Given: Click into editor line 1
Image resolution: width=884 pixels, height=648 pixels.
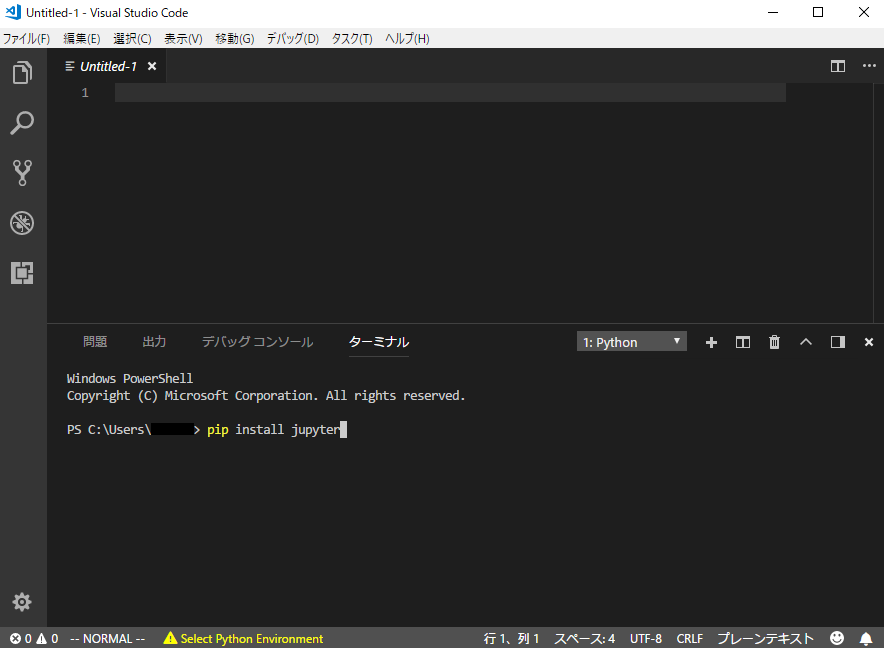Looking at the screenshot, I should (450, 92).
